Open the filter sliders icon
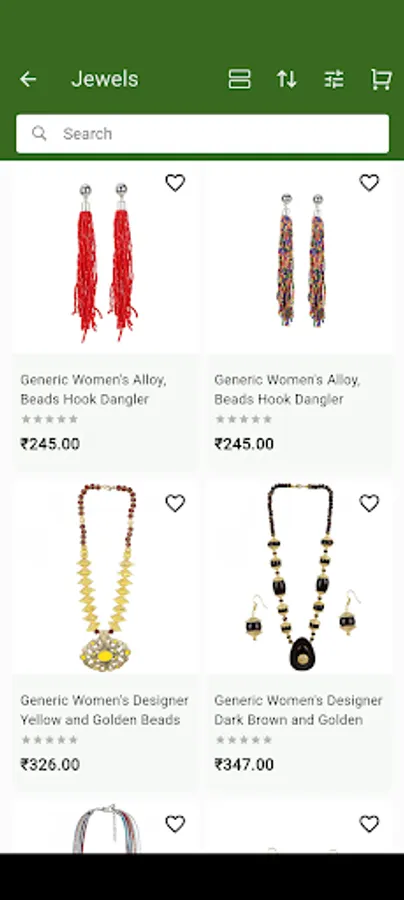This screenshot has width=404, height=900. [334, 79]
